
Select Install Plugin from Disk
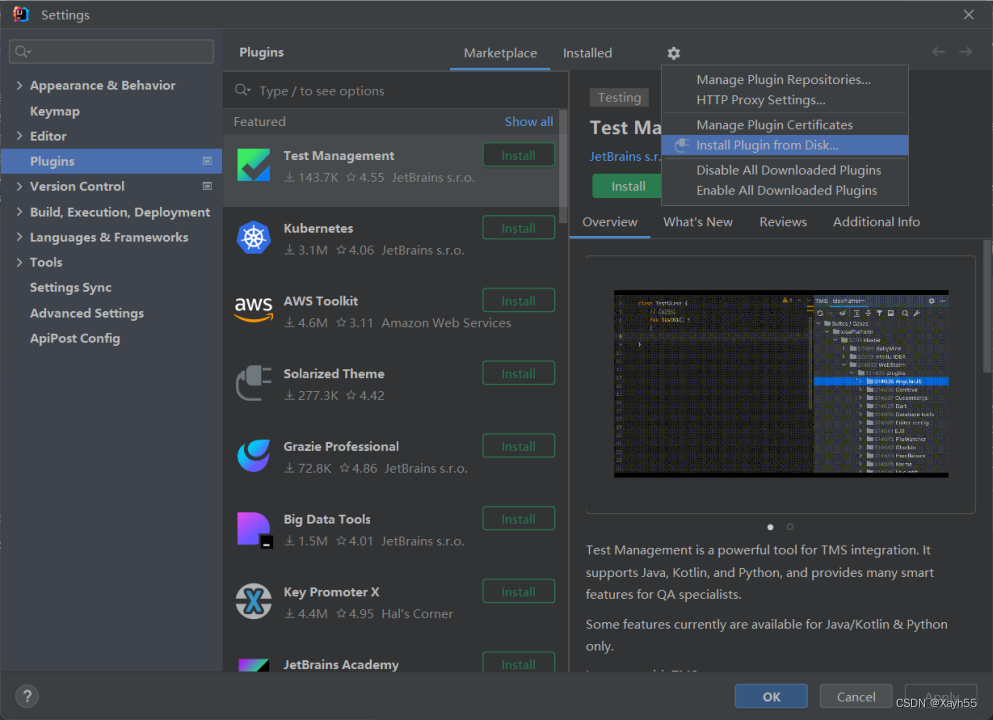tap(785, 145)
